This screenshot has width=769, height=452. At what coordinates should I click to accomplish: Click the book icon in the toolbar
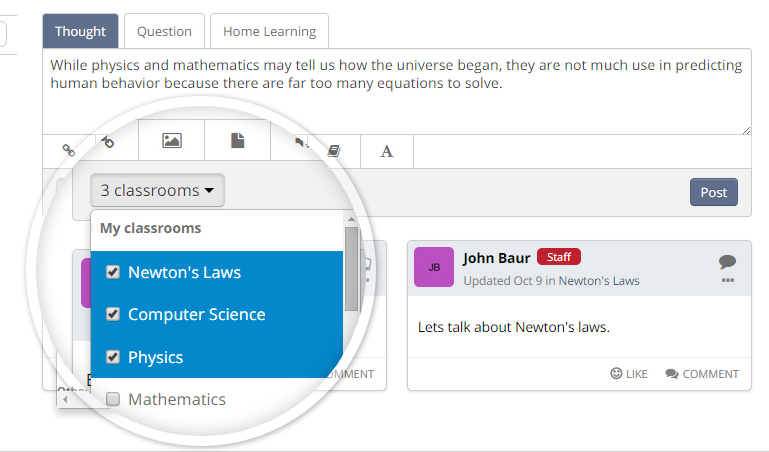tap(334, 151)
